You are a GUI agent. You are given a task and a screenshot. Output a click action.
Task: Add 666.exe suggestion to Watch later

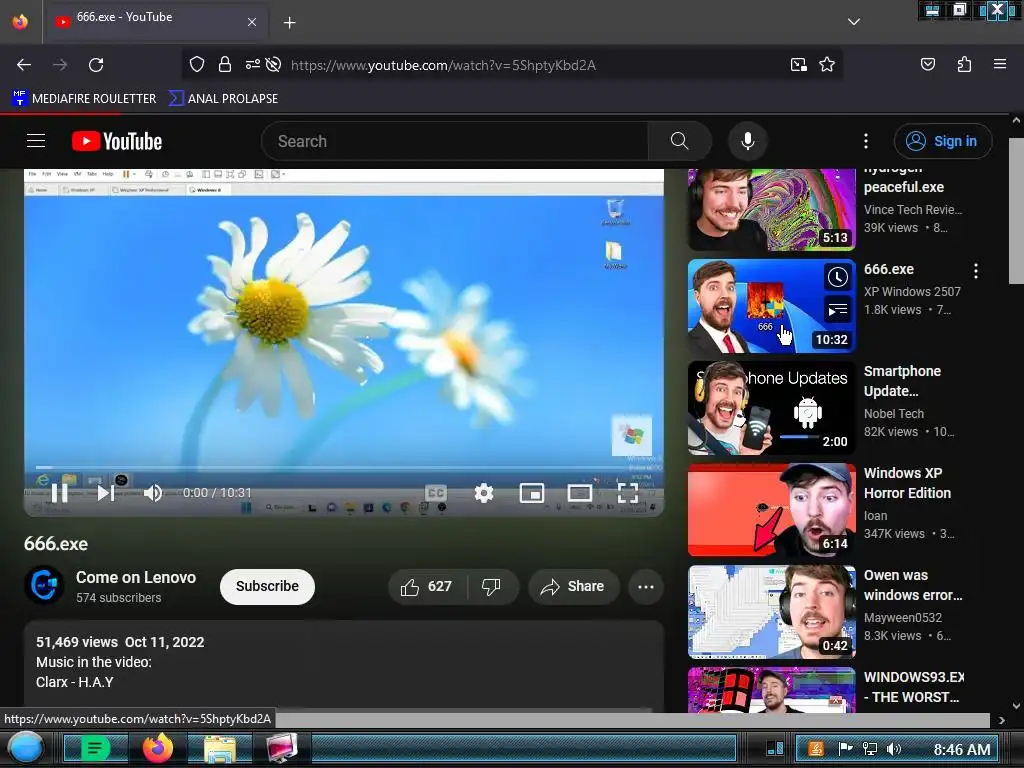coord(838,277)
